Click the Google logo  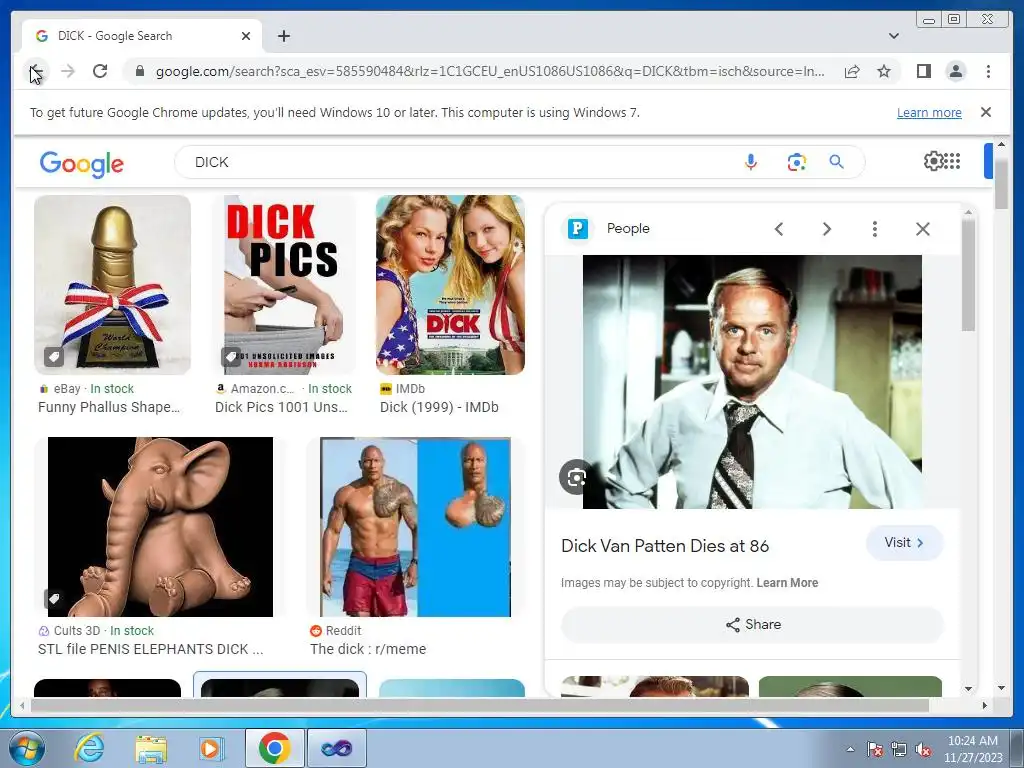click(x=82, y=164)
